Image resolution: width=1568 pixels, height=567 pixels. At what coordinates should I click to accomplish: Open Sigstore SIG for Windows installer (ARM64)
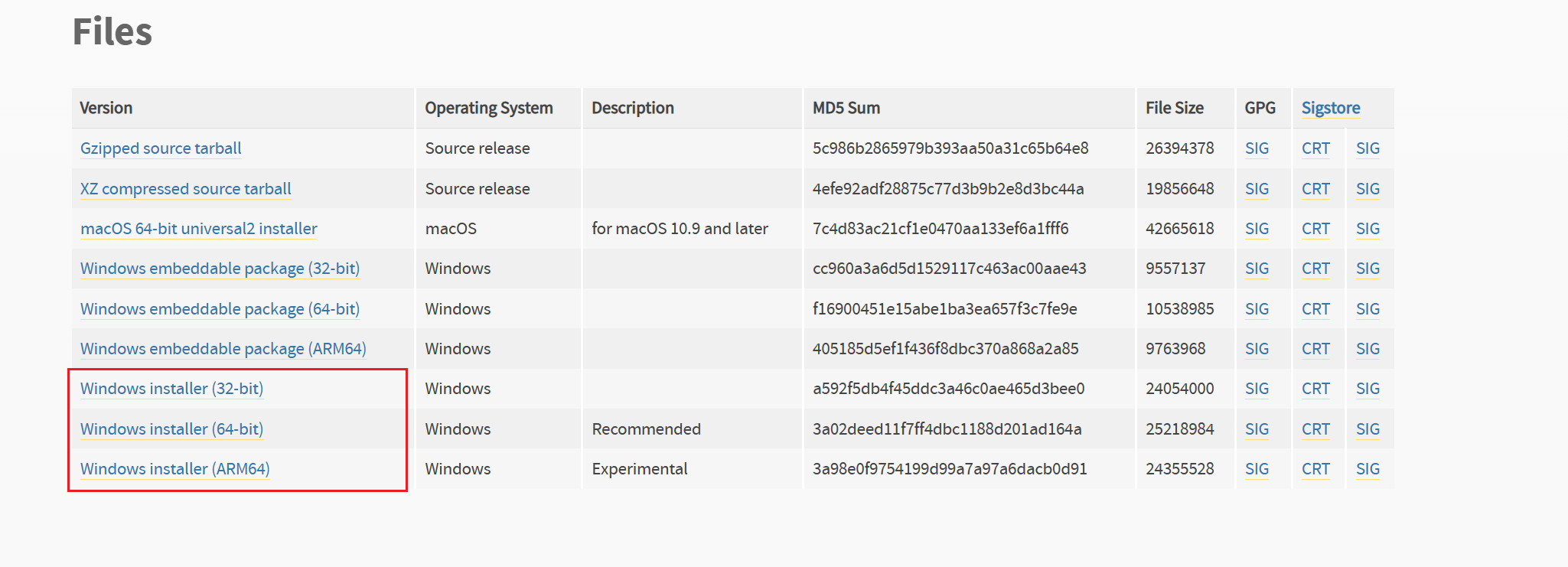pos(1368,469)
